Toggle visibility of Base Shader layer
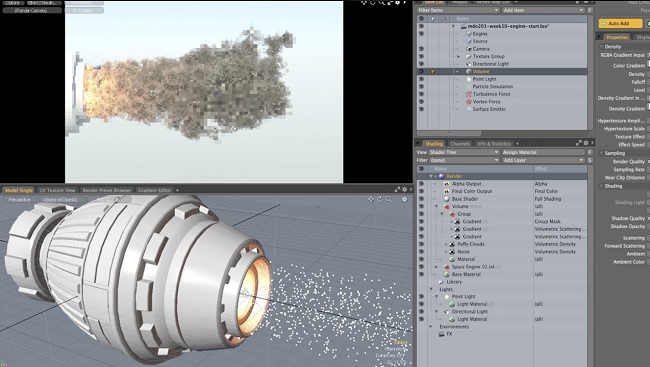The image size is (650, 367). click(421, 199)
